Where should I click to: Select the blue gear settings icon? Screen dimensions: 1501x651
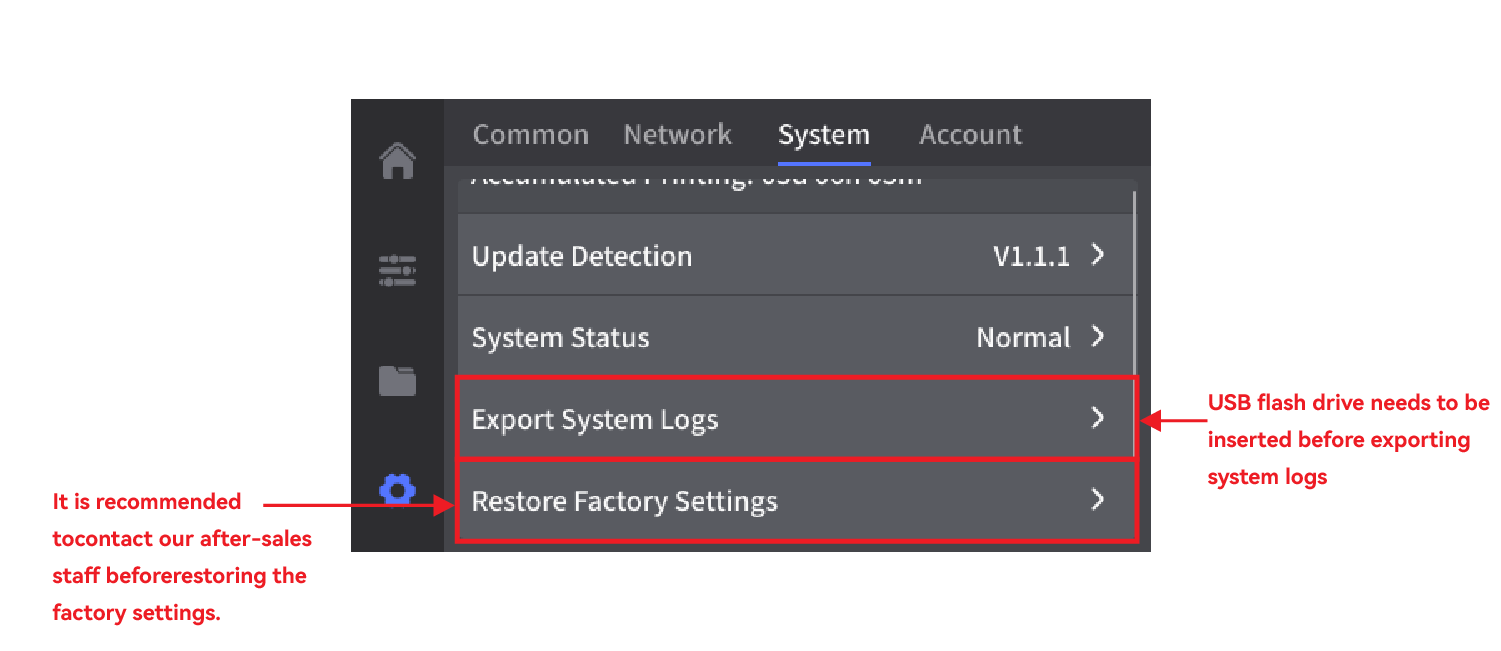click(397, 489)
